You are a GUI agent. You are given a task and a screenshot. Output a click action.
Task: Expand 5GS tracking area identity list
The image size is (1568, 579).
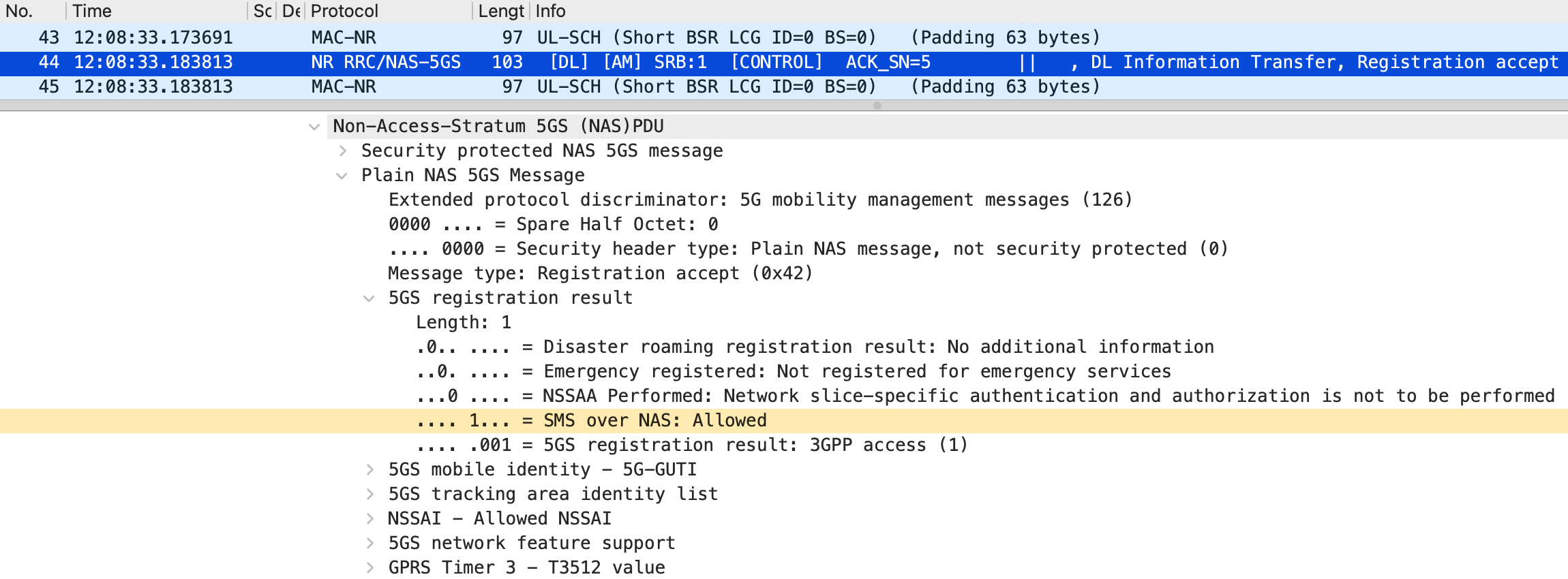pos(370,495)
